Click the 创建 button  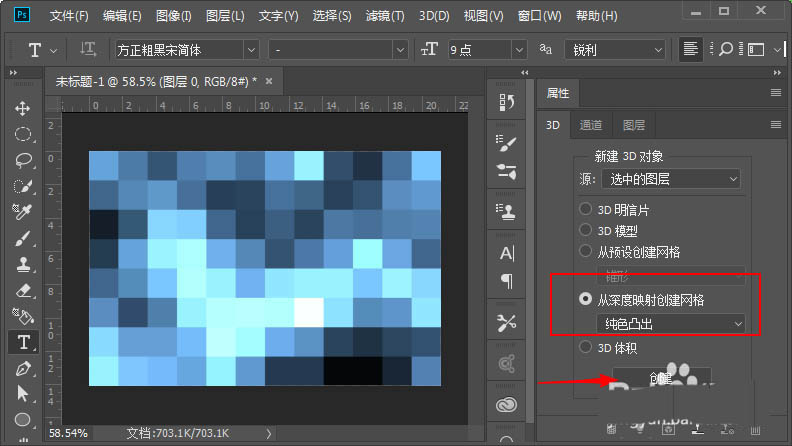point(661,377)
